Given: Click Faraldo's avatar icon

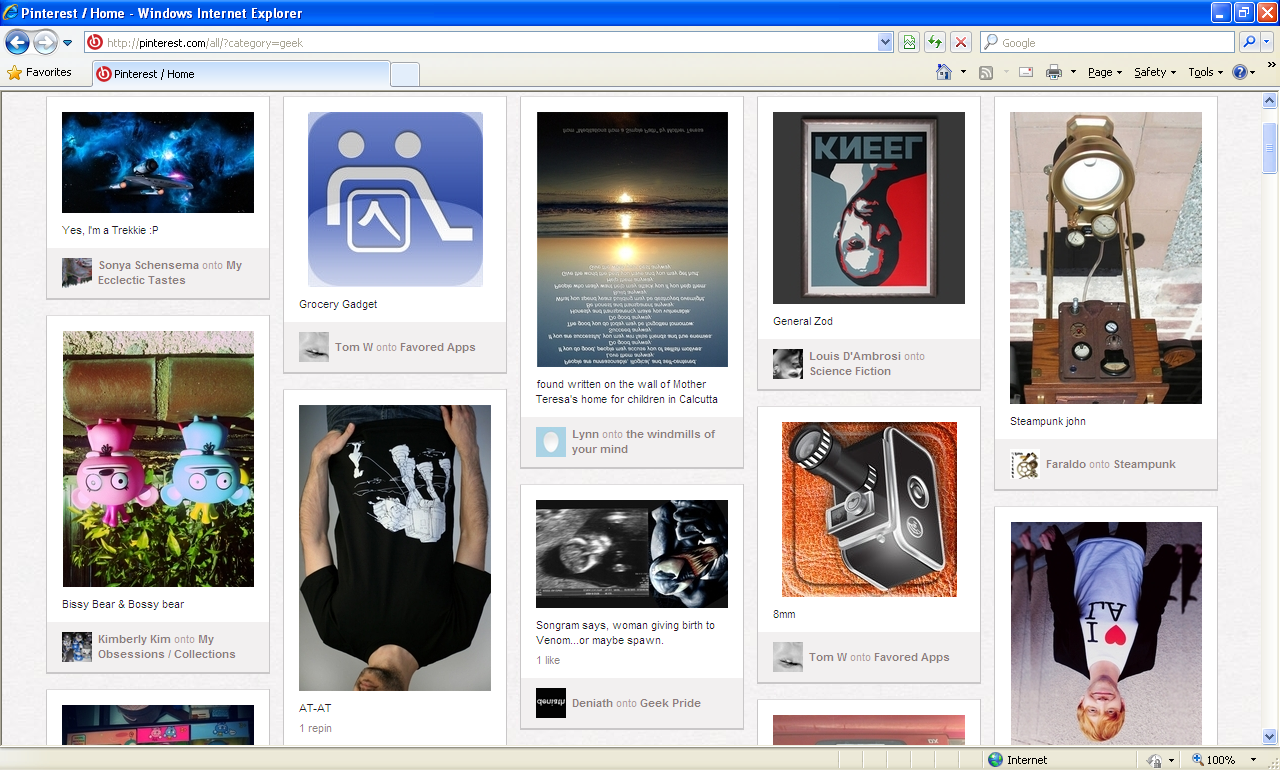Looking at the screenshot, I should coord(1025,465).
